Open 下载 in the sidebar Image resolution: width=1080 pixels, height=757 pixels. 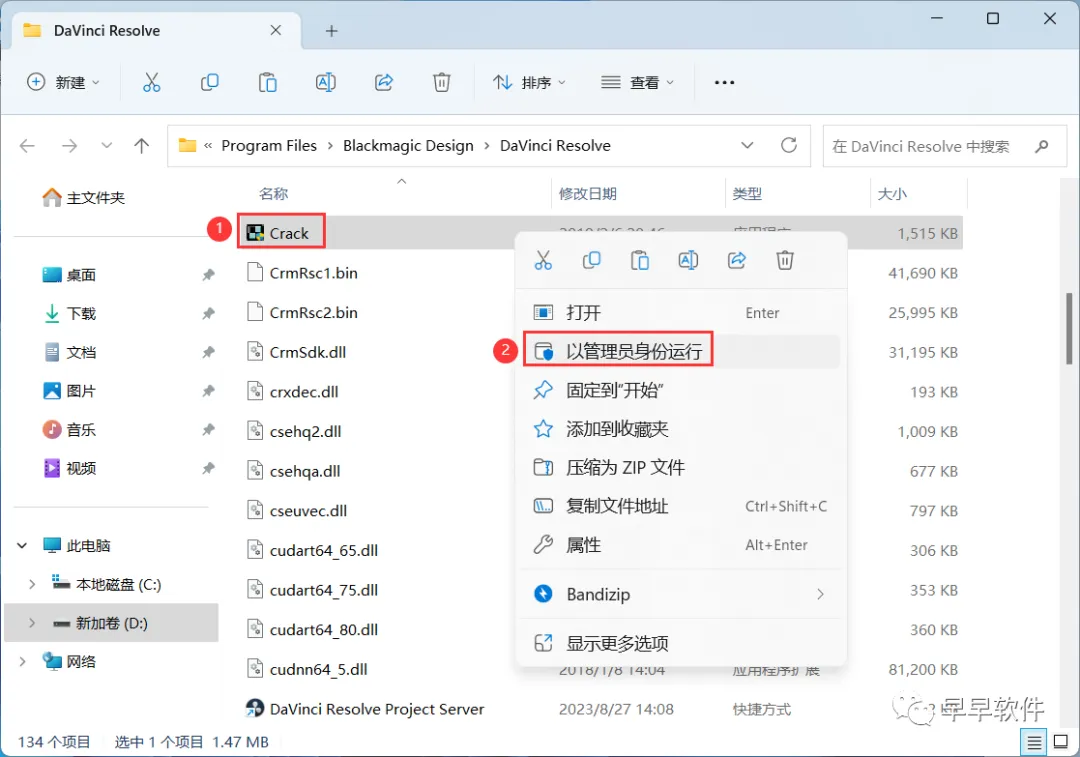tap(69, 314)
